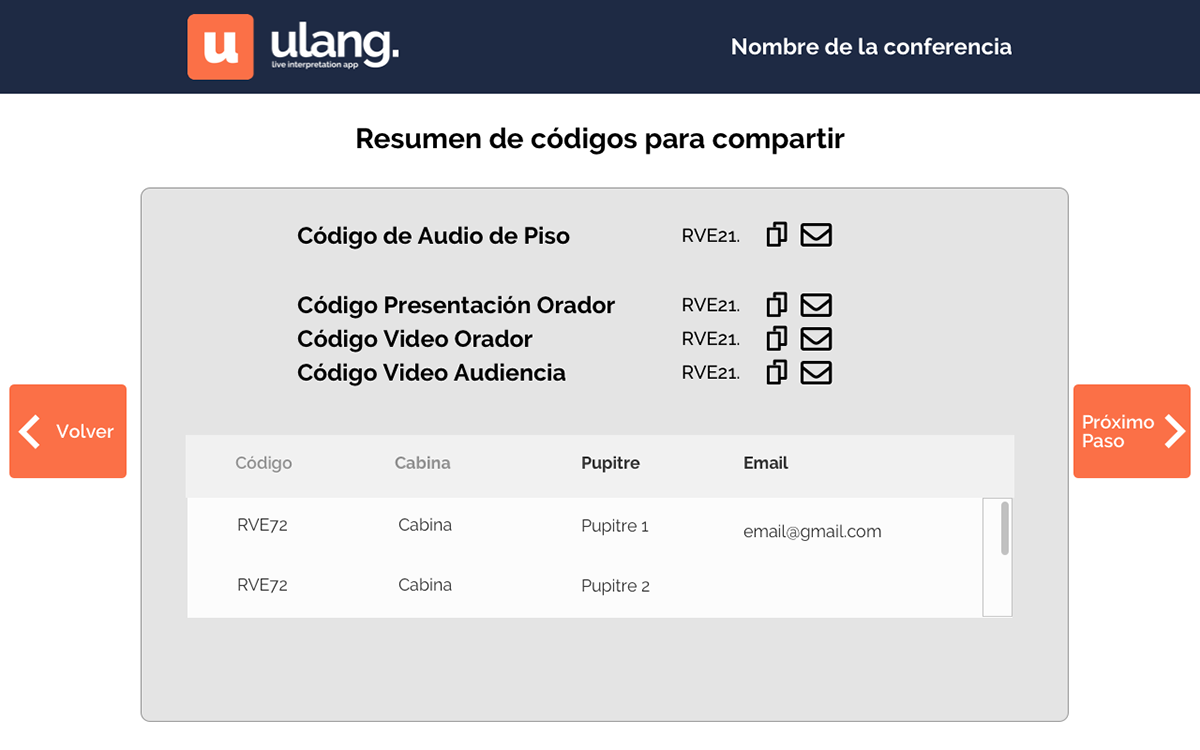Image resolution: width=1200 pixels, height=750 pixels.
Task: Copy the Código de Audio de Piso code
Action: point(776,235)
